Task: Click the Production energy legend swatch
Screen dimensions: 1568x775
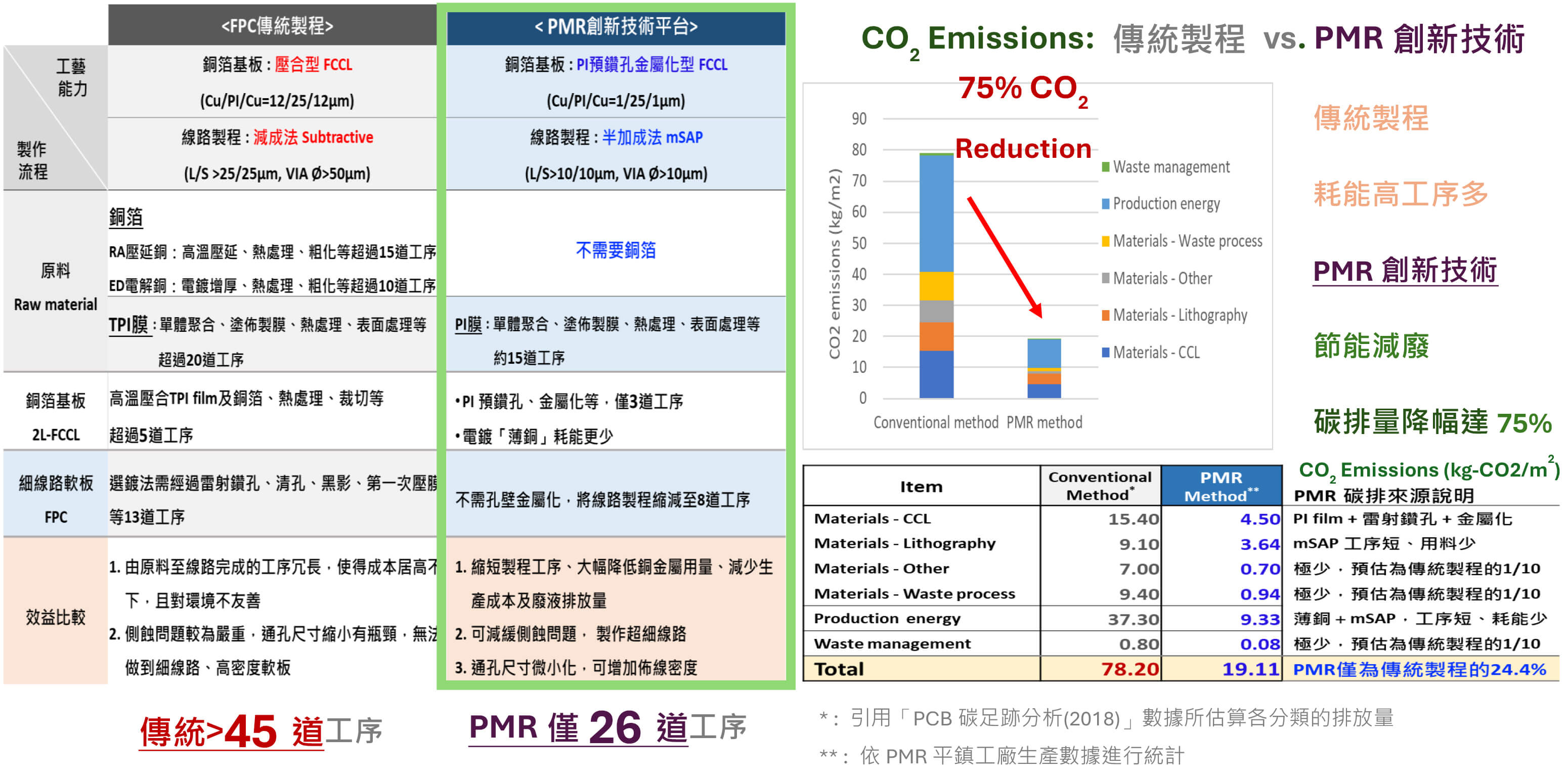Action: pyautogui.click(x=1105, y=204)
